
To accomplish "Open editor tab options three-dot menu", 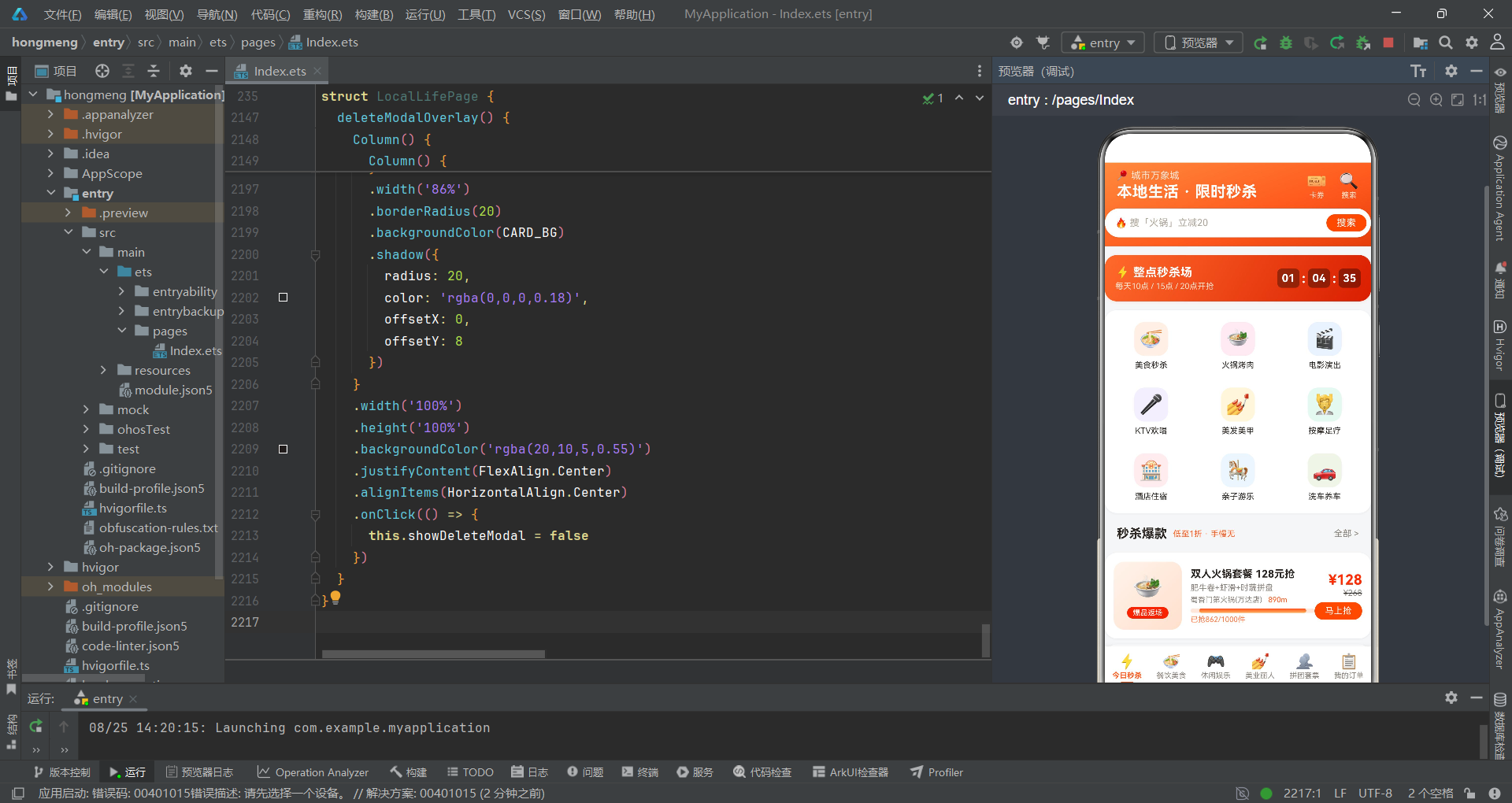I will point(980,72).
